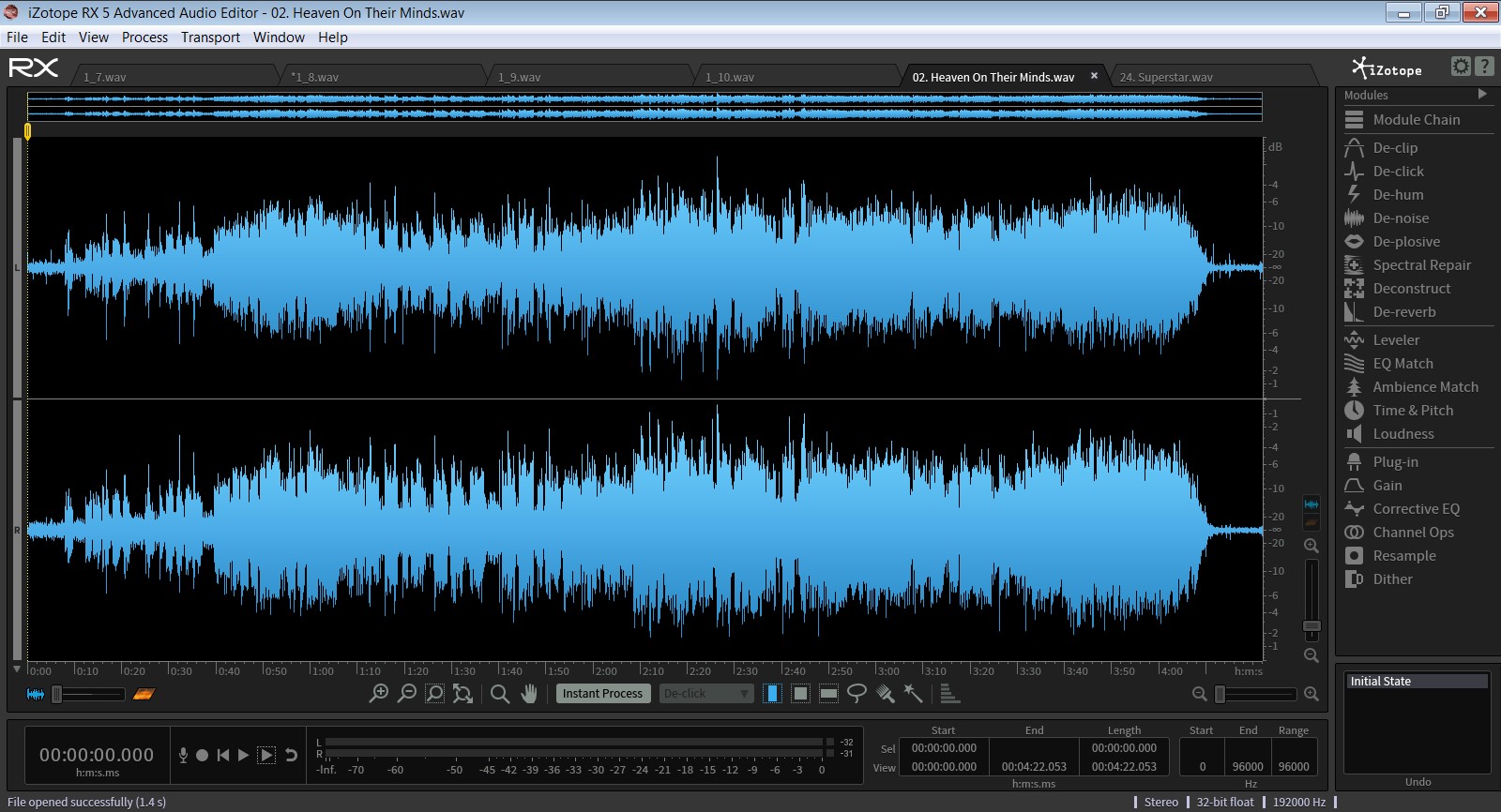Open the Corrective EQ module
The width and height of the screenshot is (1501, 812).
(x=1418, y=508)
